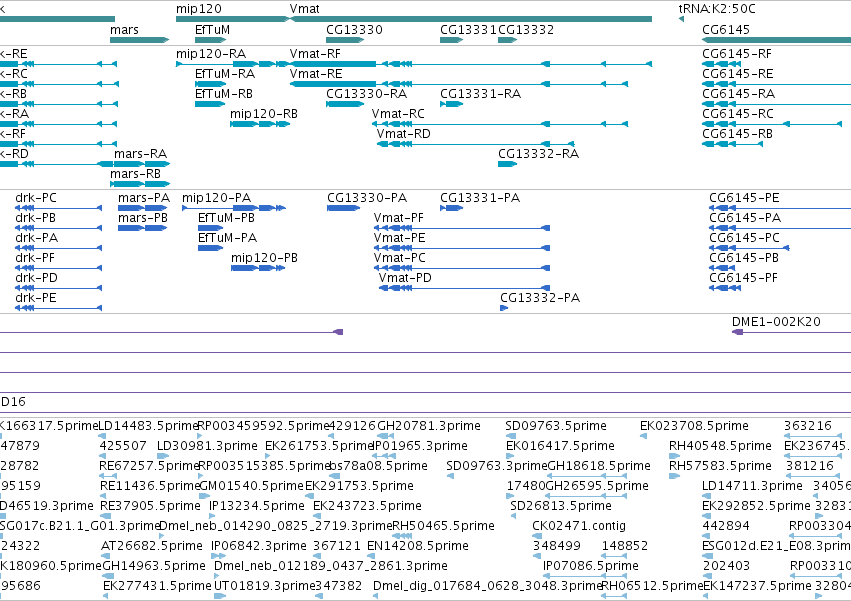Select the LD14711.3prime EST label
Image resolution: width=851 pixels, height=601 pixels.
tap(752, 486)
